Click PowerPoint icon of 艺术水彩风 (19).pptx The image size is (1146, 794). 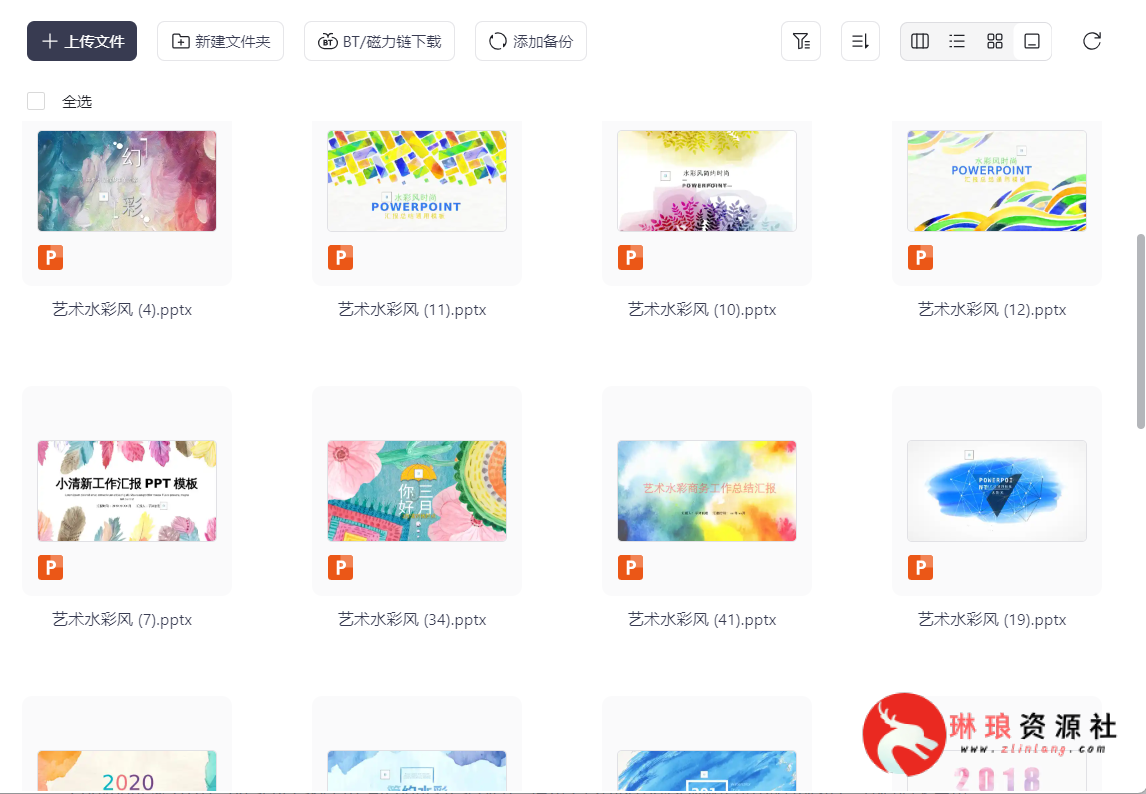pos(920,567)
